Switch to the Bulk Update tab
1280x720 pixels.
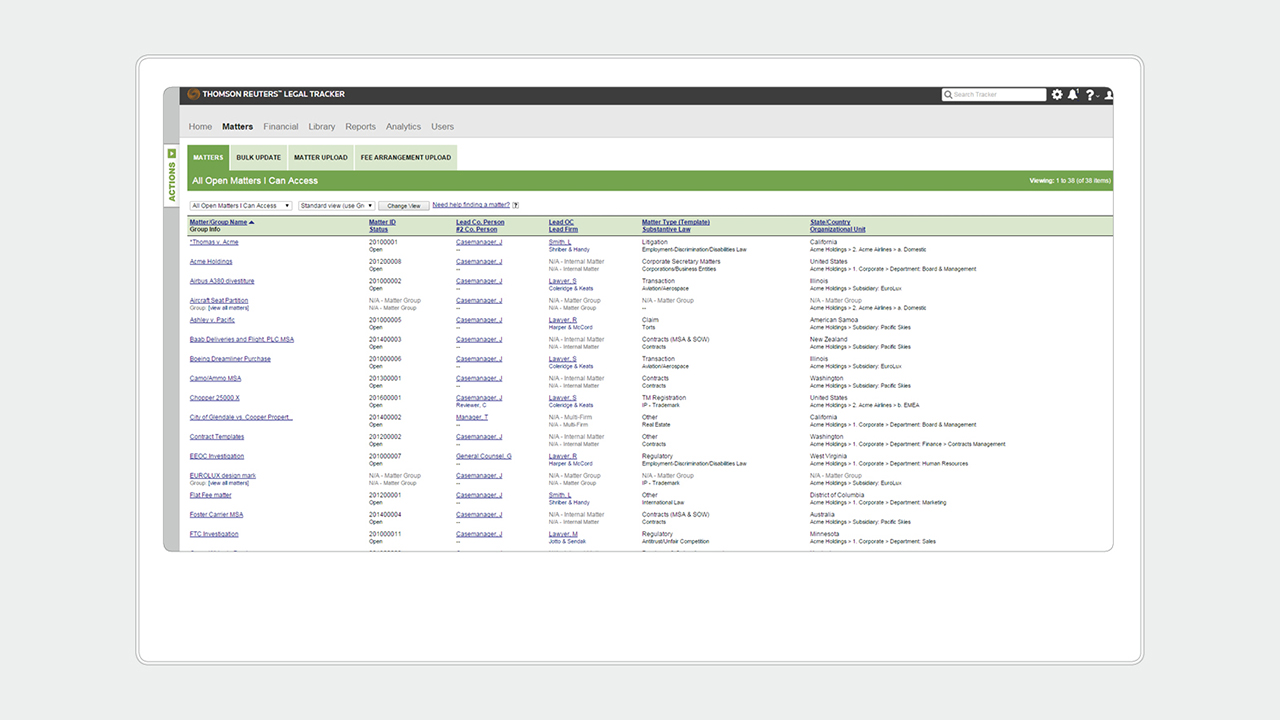258,157
